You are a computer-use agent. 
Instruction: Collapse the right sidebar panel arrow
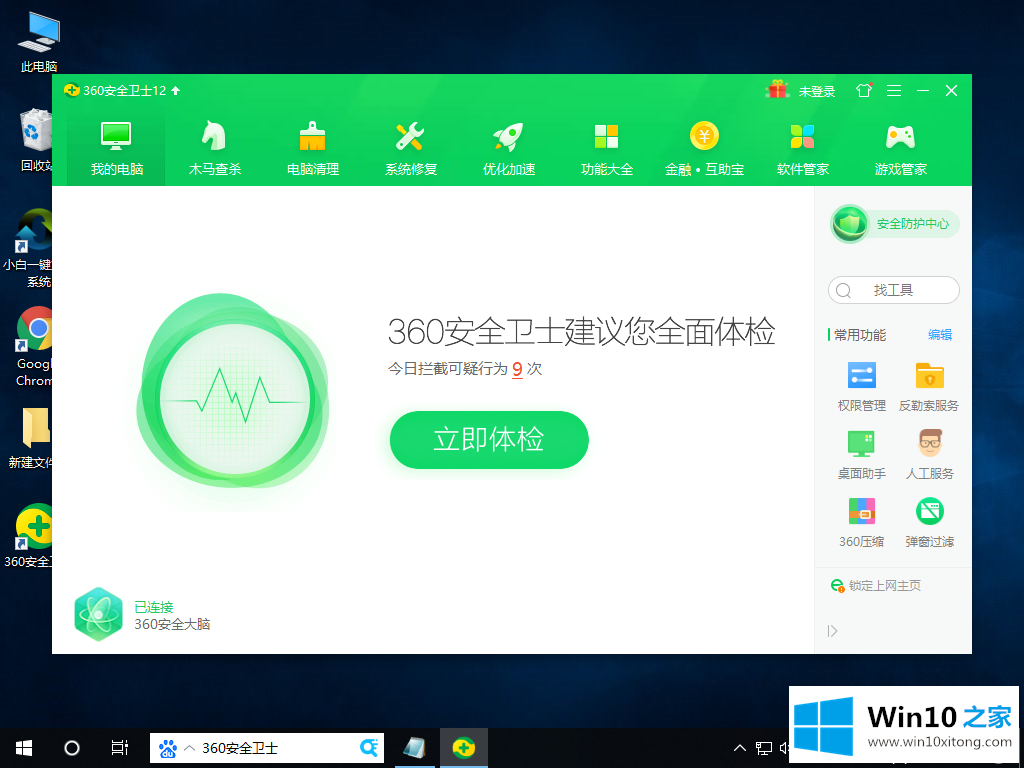coord(832,631)
